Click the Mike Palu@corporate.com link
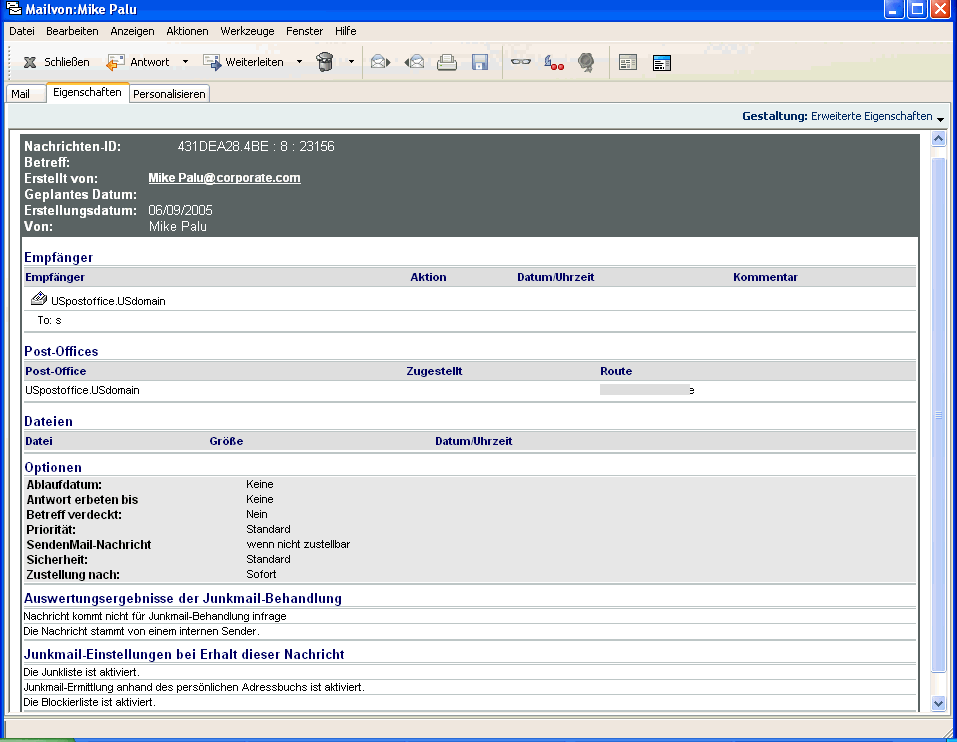 (224, 178)
